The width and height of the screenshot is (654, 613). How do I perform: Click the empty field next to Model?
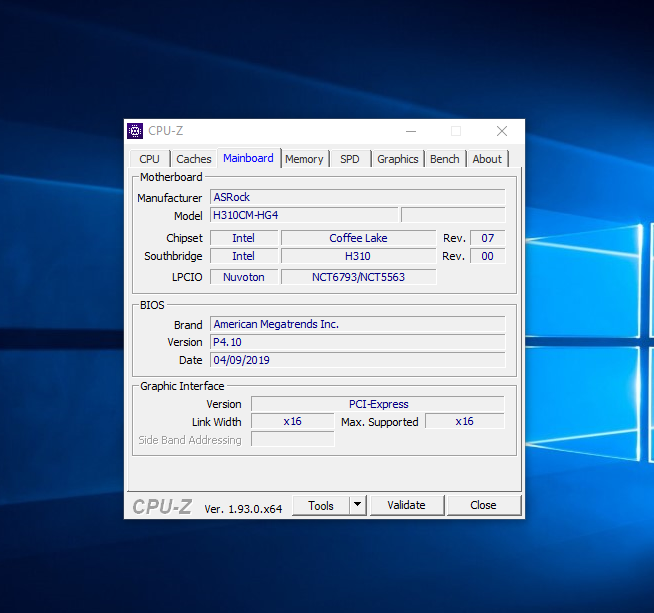453,215
